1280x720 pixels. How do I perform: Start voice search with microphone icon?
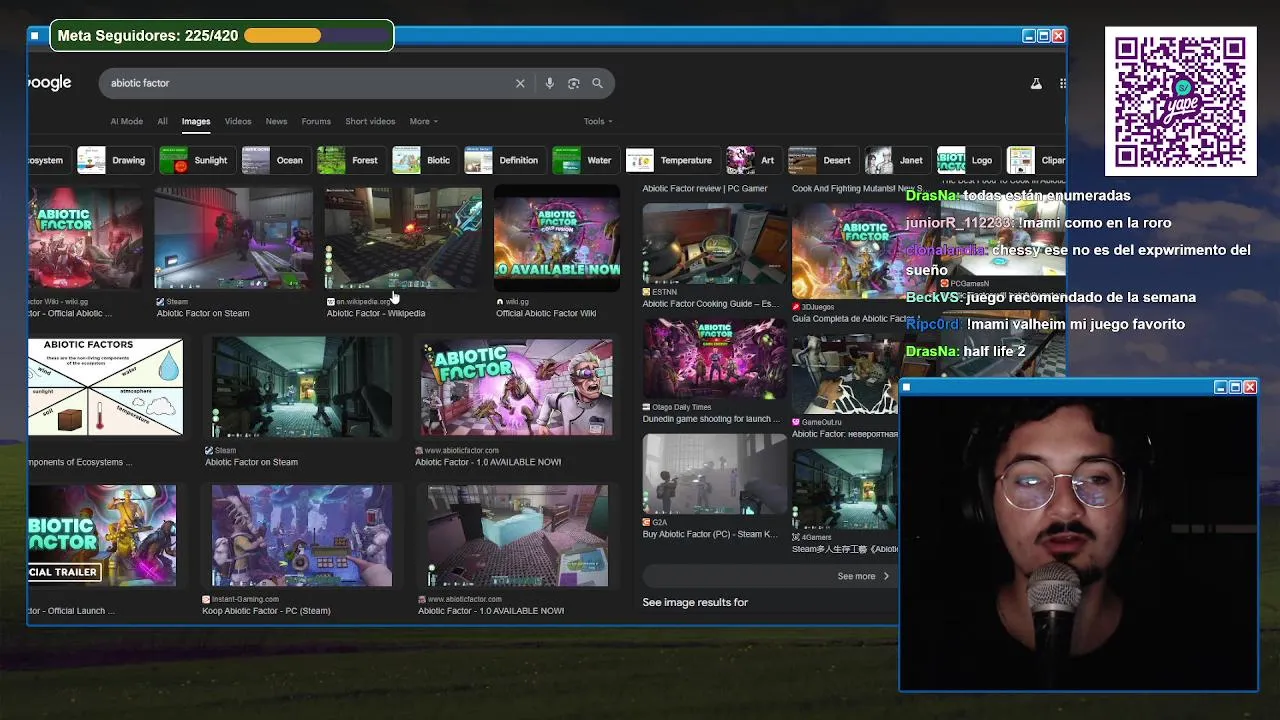(x=549, y=83)
